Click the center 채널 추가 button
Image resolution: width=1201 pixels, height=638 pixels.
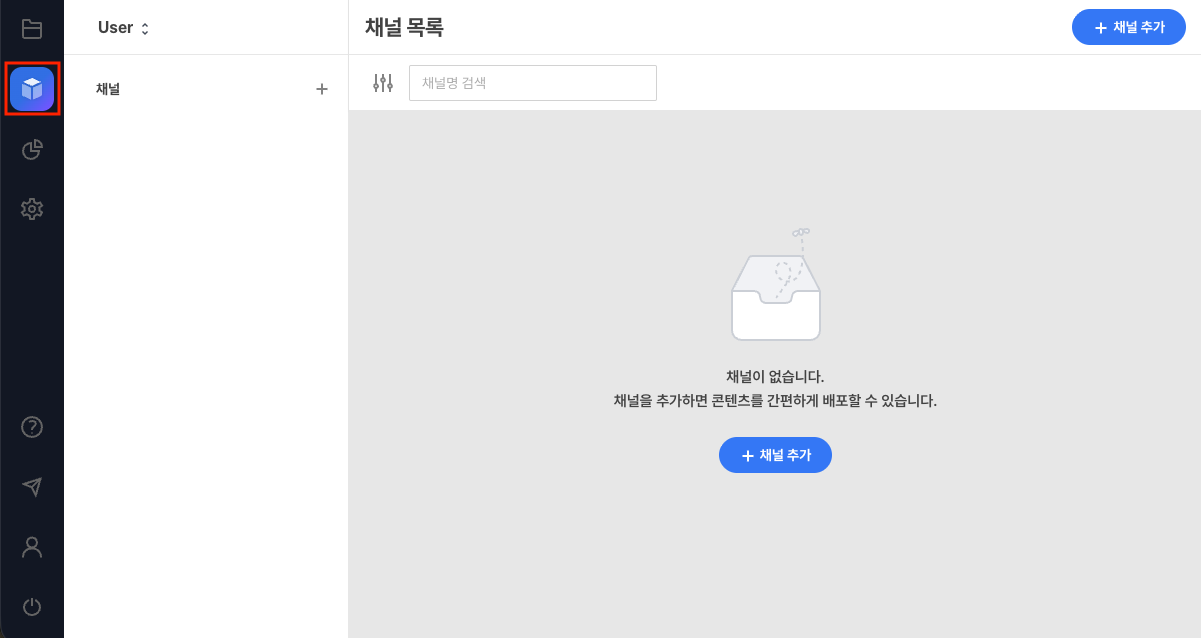[x=775, y=455]
